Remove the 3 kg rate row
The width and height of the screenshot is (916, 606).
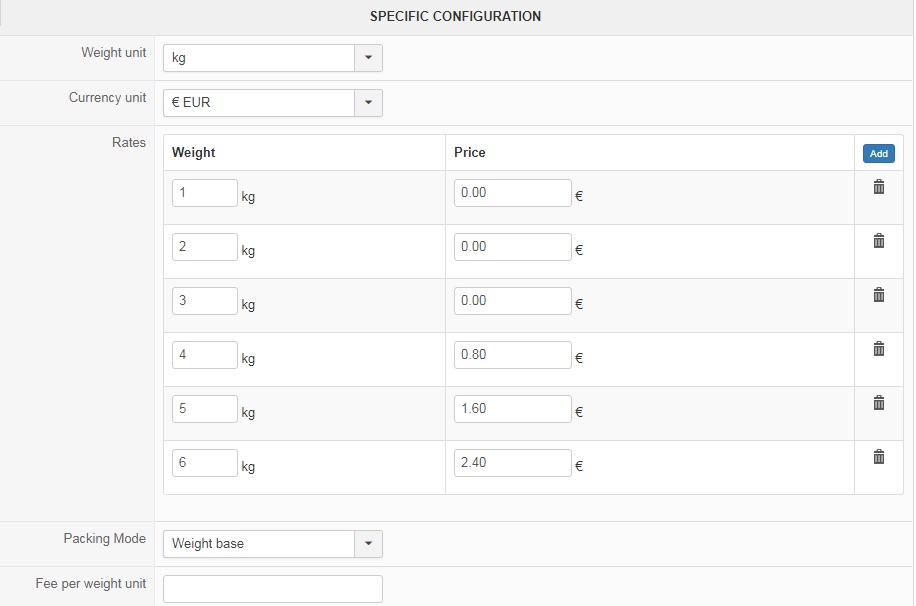click(x=879, y=295)
